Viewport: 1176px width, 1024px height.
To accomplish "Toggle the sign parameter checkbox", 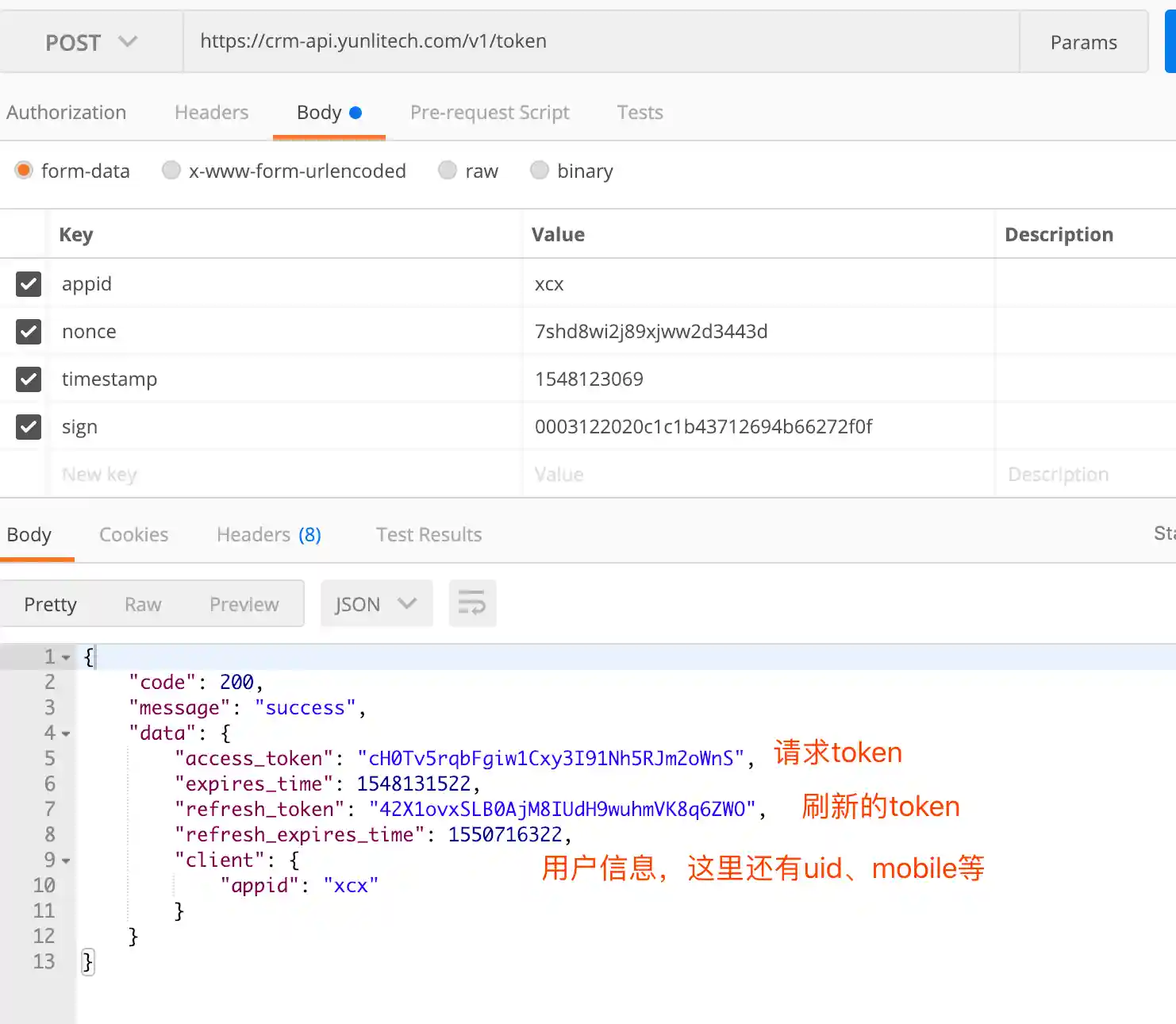I will (x=29, y=427).
